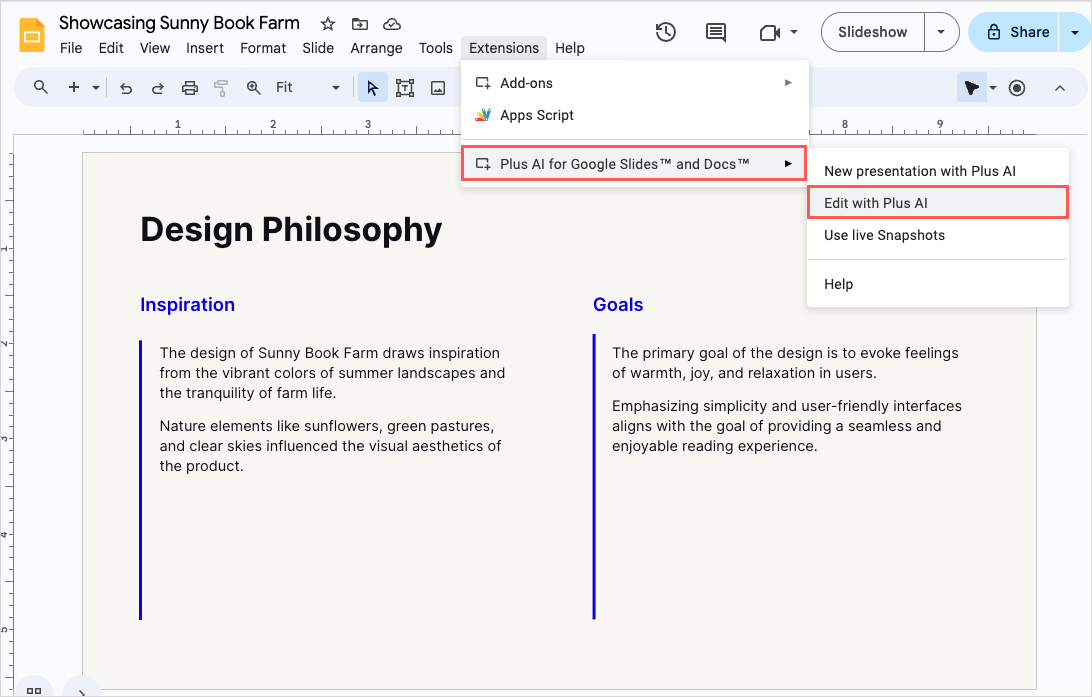Click the Goals subheading
Screen dimensions: 1092x697
click(618, 305)
